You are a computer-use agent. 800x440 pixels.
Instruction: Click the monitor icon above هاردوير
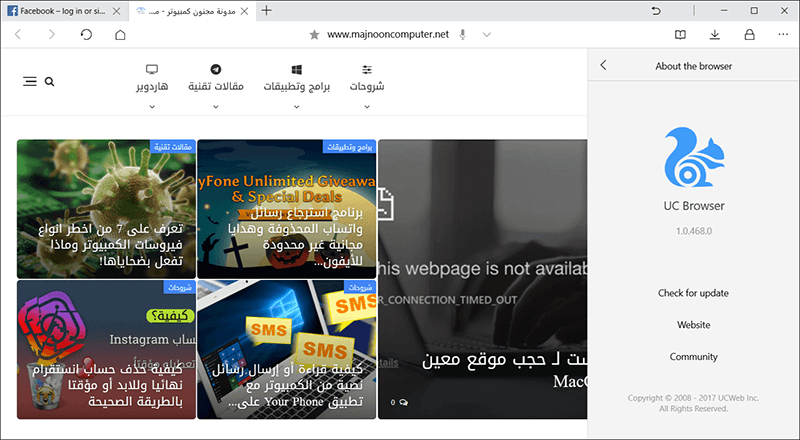152,69
